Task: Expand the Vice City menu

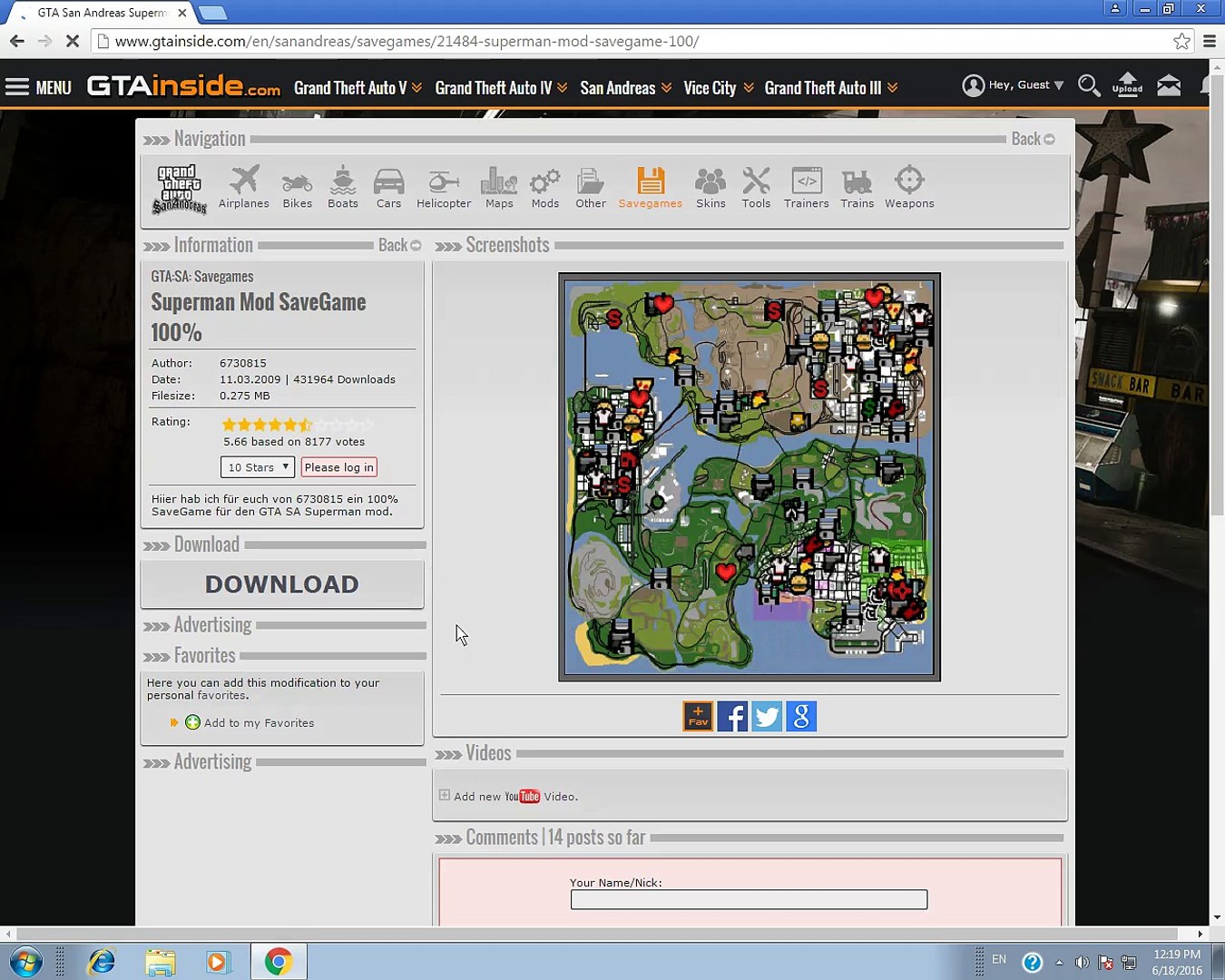Action: pyautogui.click(x=719, y=88)
